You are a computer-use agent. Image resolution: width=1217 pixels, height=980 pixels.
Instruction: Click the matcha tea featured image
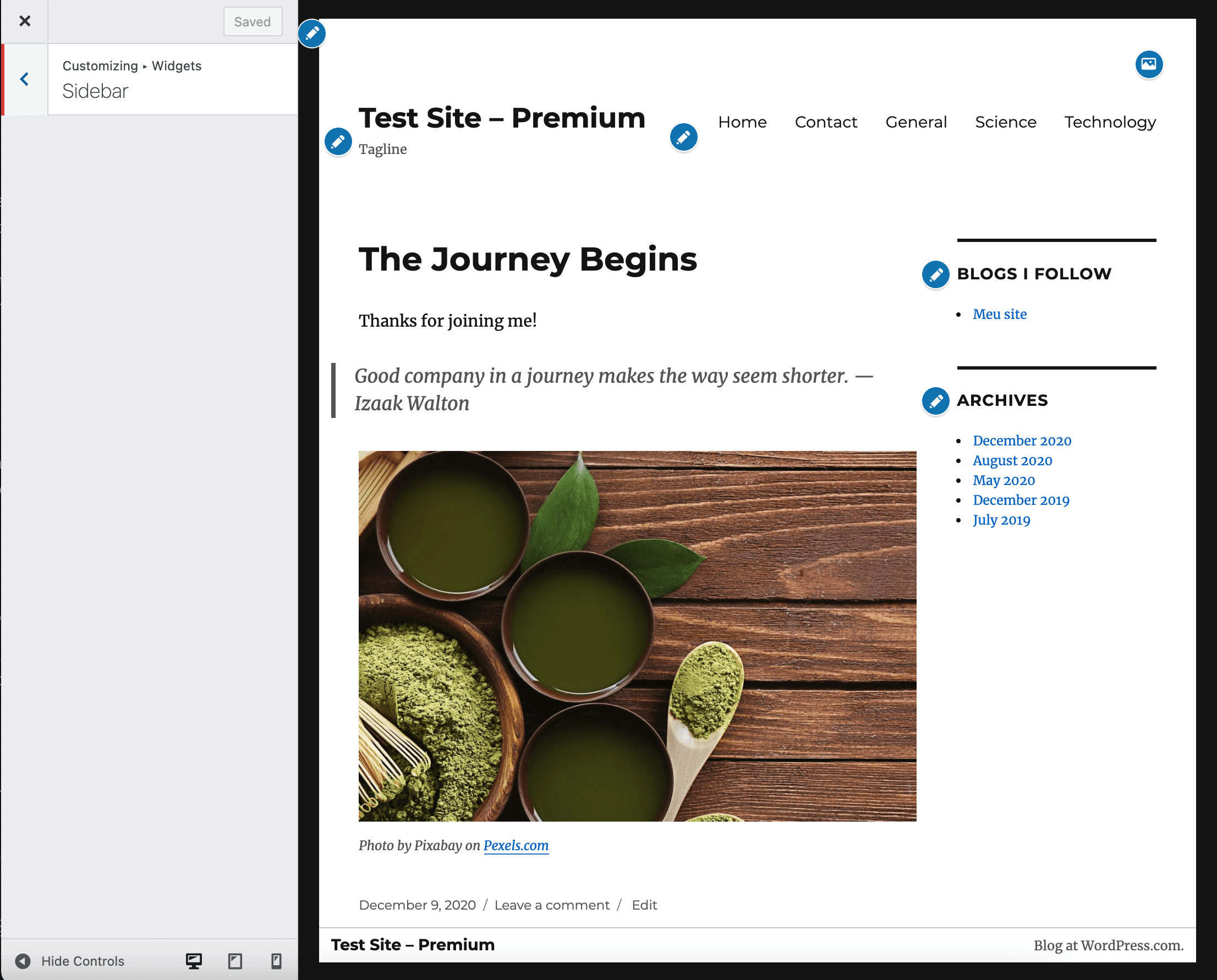point(637,636)
